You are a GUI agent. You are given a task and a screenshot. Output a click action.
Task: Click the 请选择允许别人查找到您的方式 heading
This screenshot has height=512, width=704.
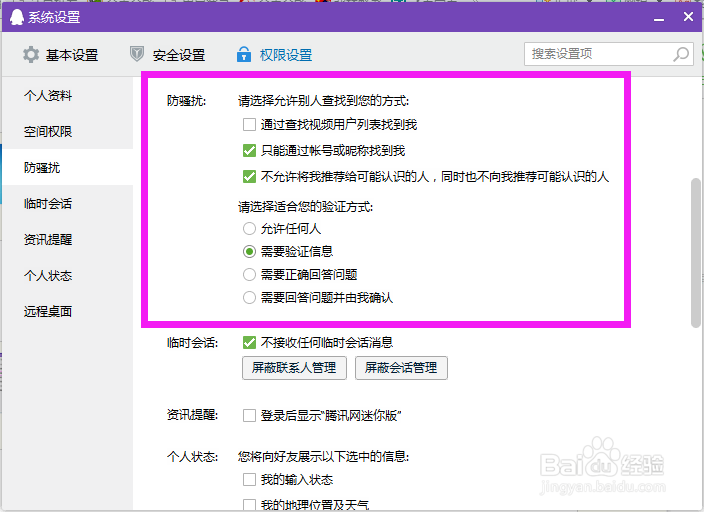click(x=323, y=101)
